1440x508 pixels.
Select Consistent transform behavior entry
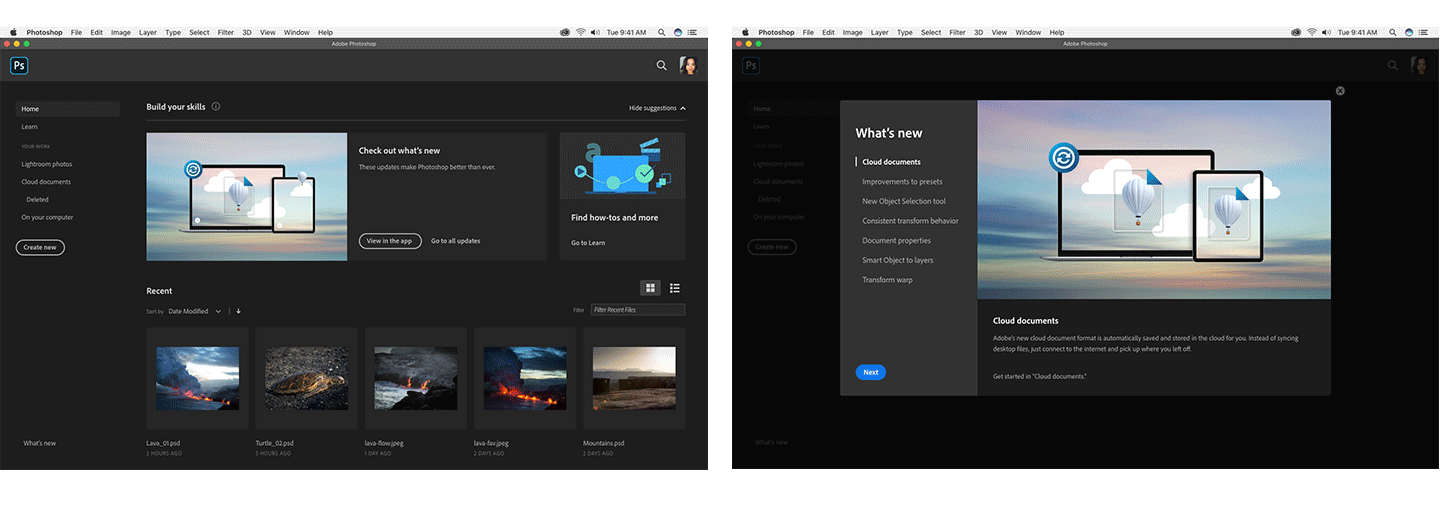click(911, 221)
